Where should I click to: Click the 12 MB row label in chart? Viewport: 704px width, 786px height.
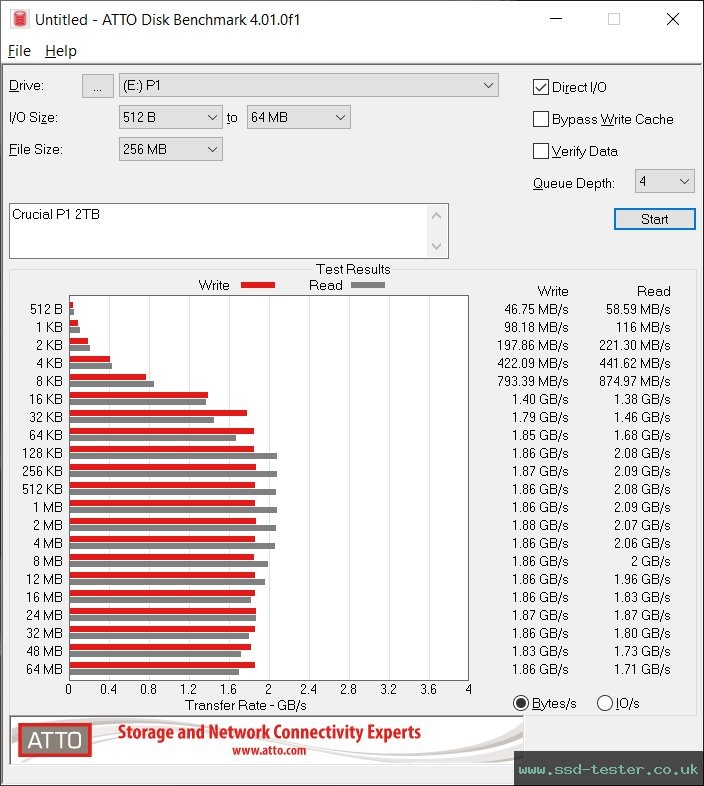[x=44, y=579]
